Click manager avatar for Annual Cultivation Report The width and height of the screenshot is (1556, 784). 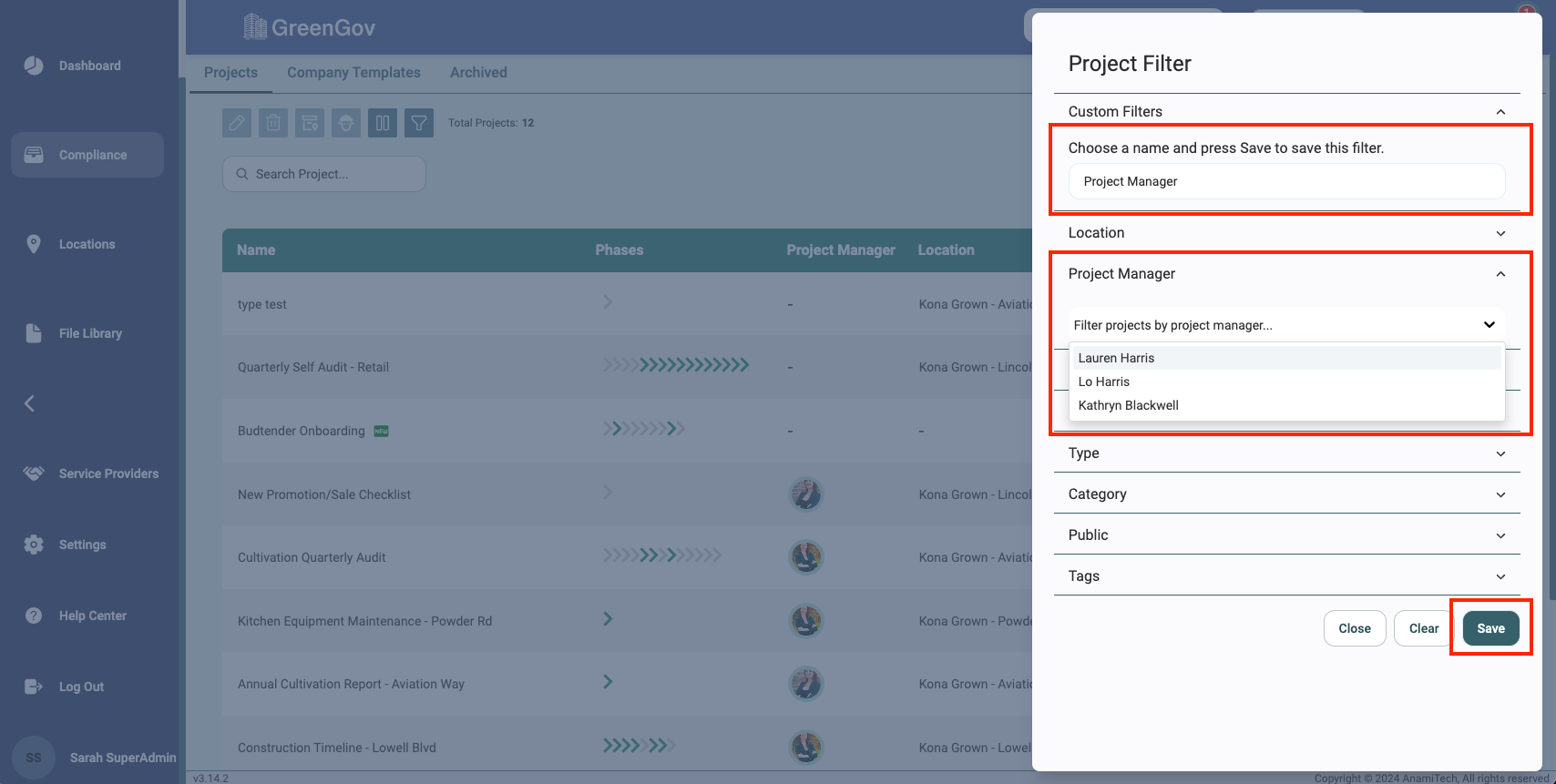tap(805, 684)
